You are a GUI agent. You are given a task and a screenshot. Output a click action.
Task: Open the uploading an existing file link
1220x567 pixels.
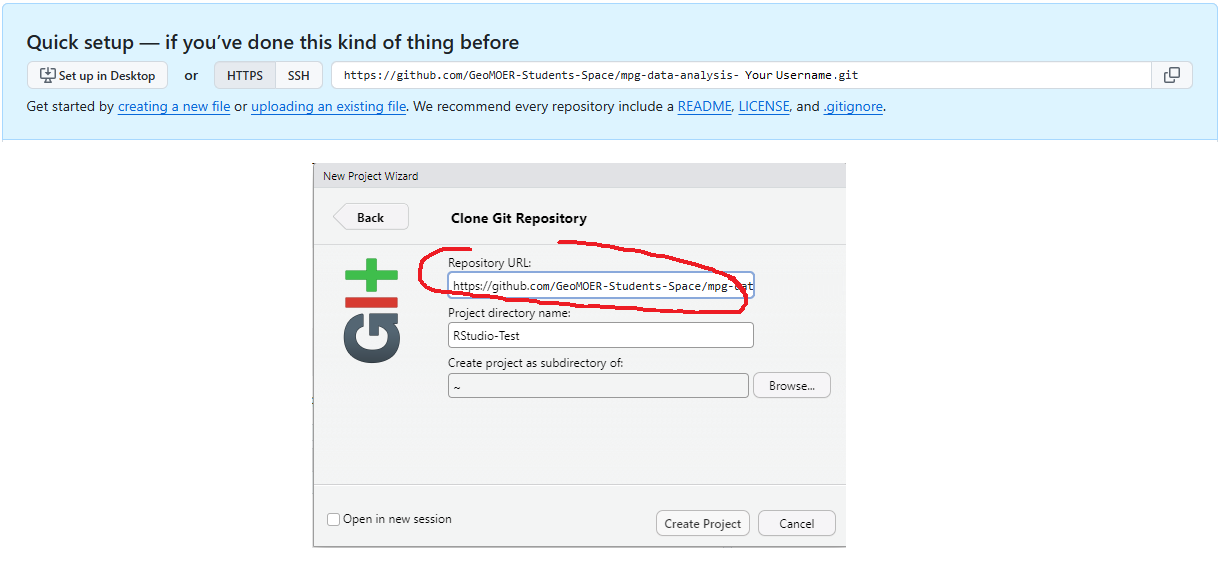(x=328, y=107)
